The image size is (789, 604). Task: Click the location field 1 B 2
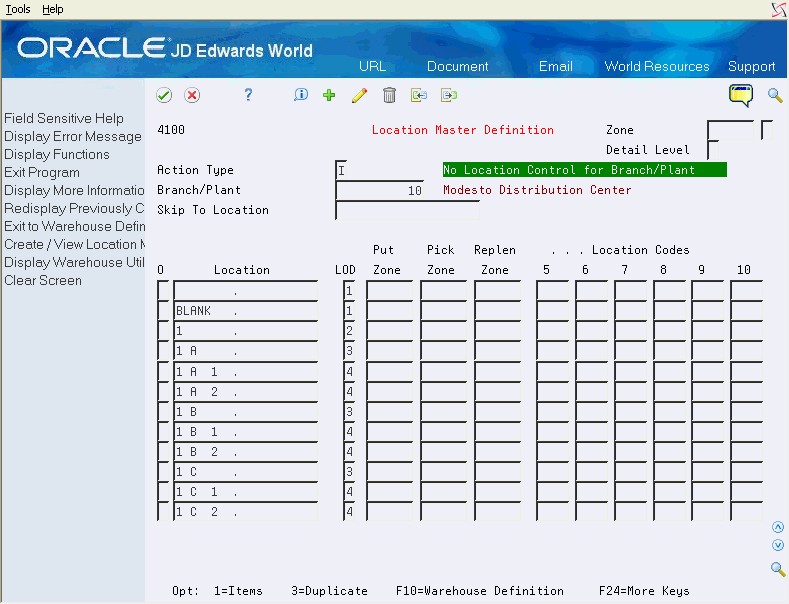[246, 452]
